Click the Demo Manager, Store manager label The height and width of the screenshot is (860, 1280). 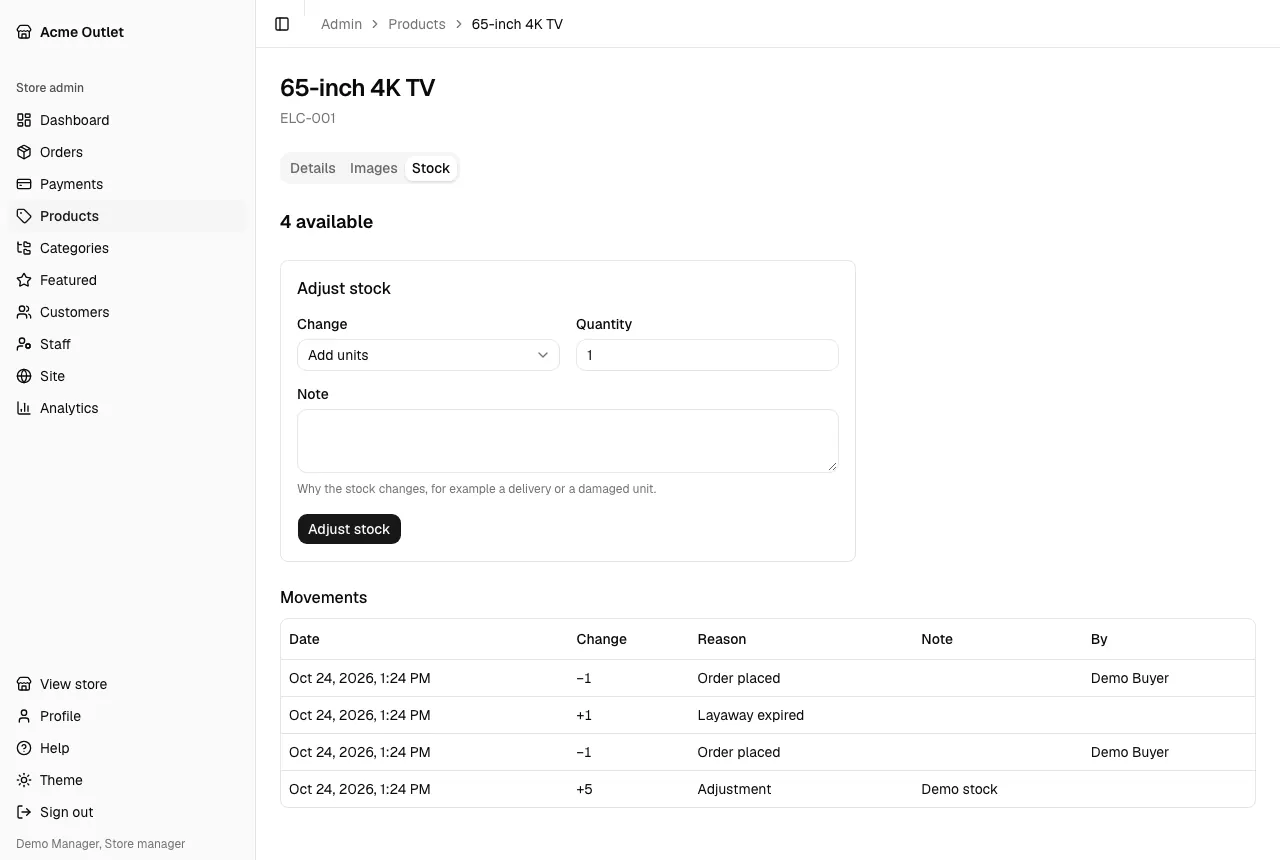101,844
